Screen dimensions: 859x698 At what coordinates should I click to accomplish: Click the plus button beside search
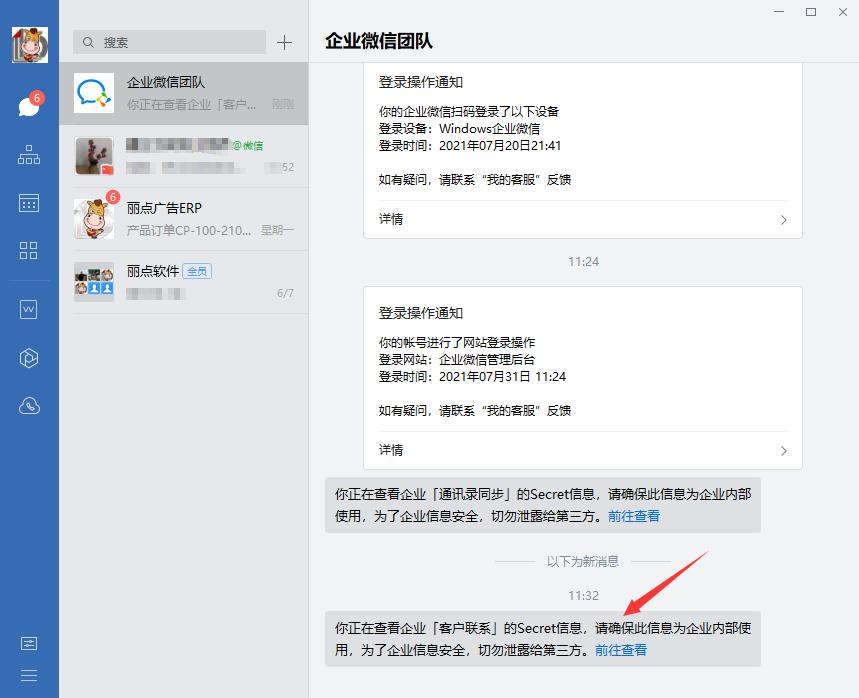[284, 42]
